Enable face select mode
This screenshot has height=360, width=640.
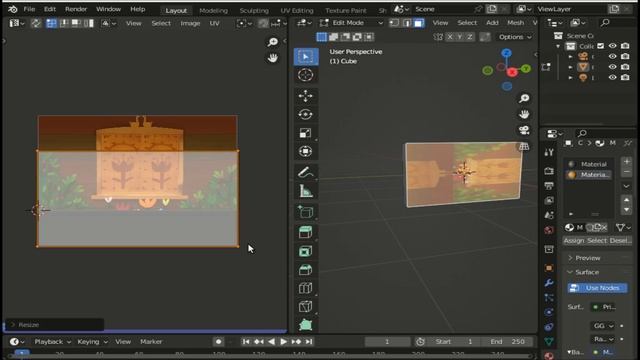419,23
